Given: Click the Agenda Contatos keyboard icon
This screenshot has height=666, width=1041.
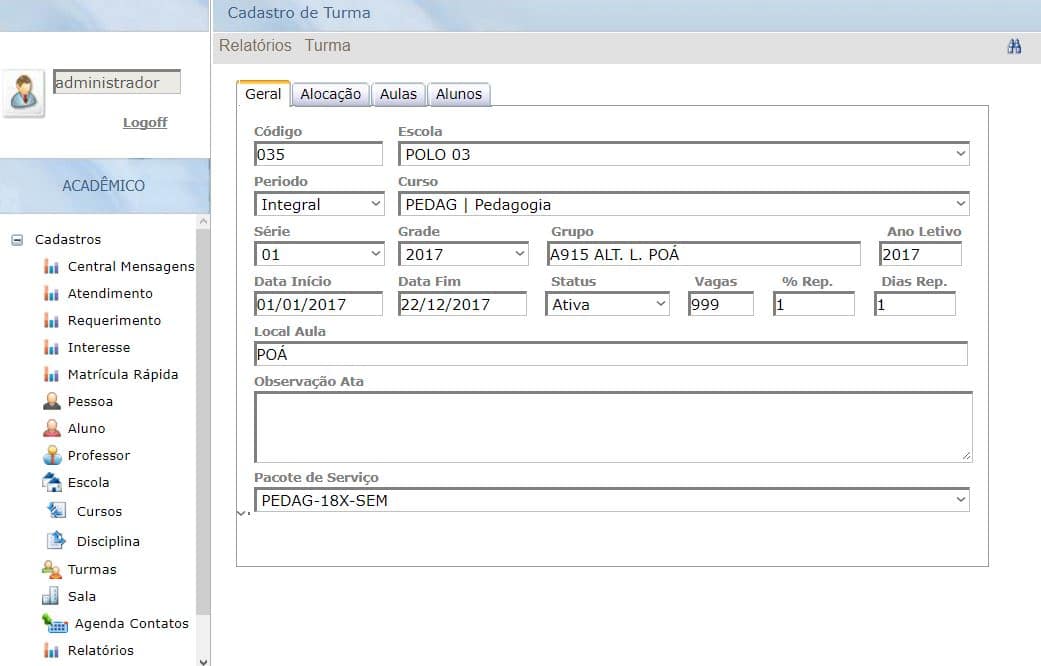Looking at the screenshot, I should point(55,624).
